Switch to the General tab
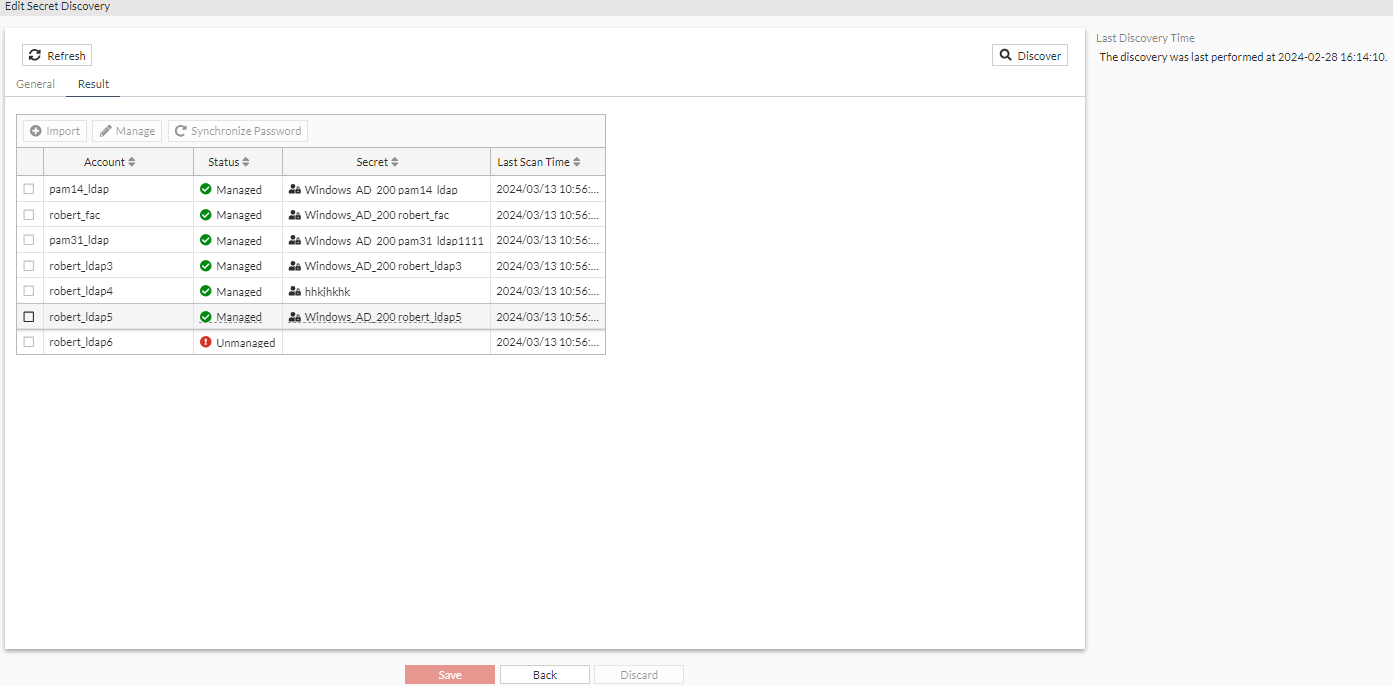Screen dimensions: 1393x688 35,84
